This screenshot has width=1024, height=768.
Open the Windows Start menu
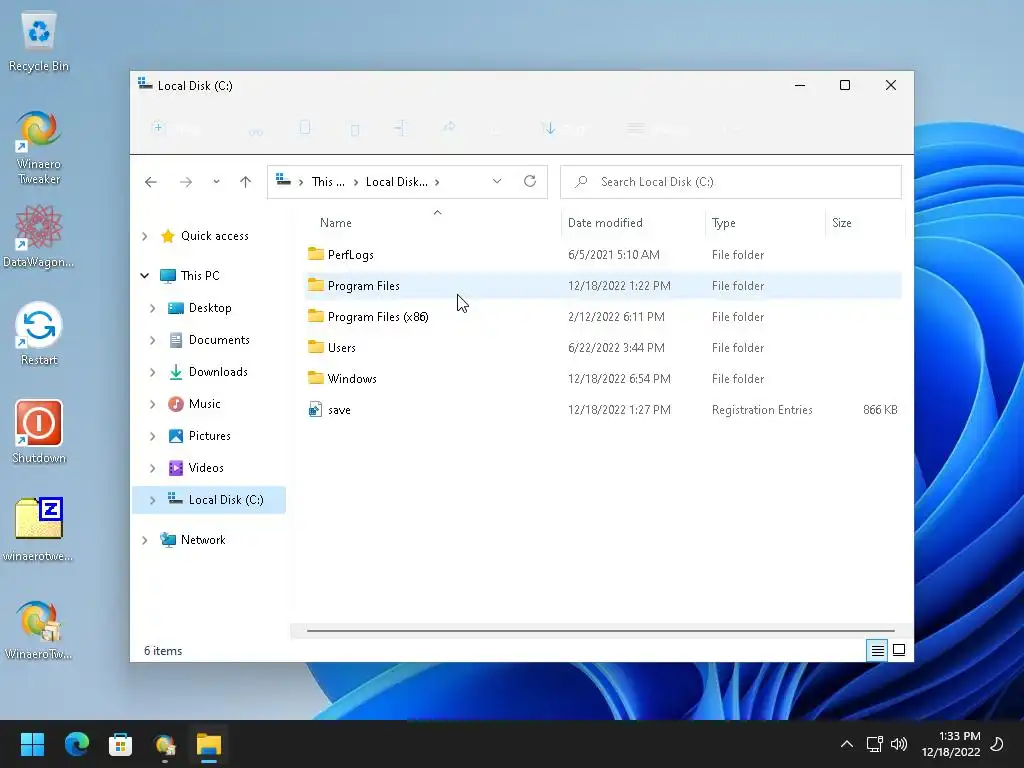point(32,744)
